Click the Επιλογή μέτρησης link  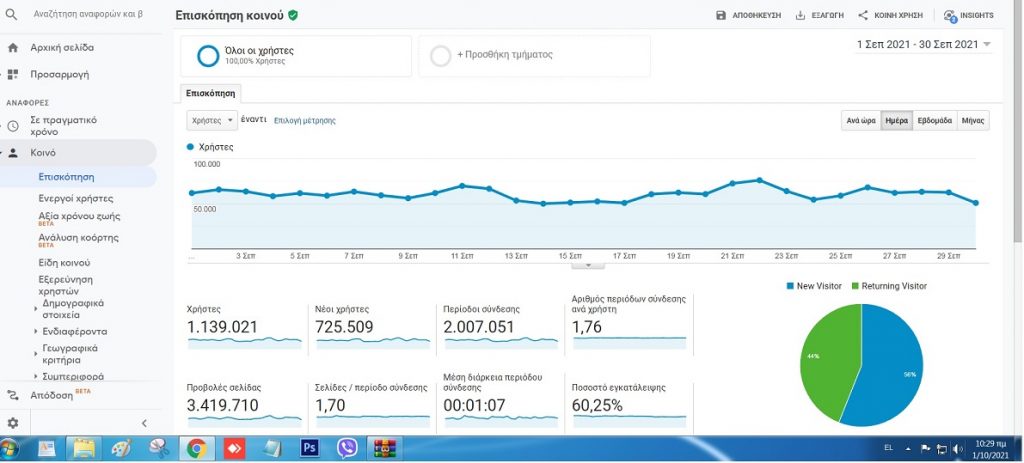[305, 120]
